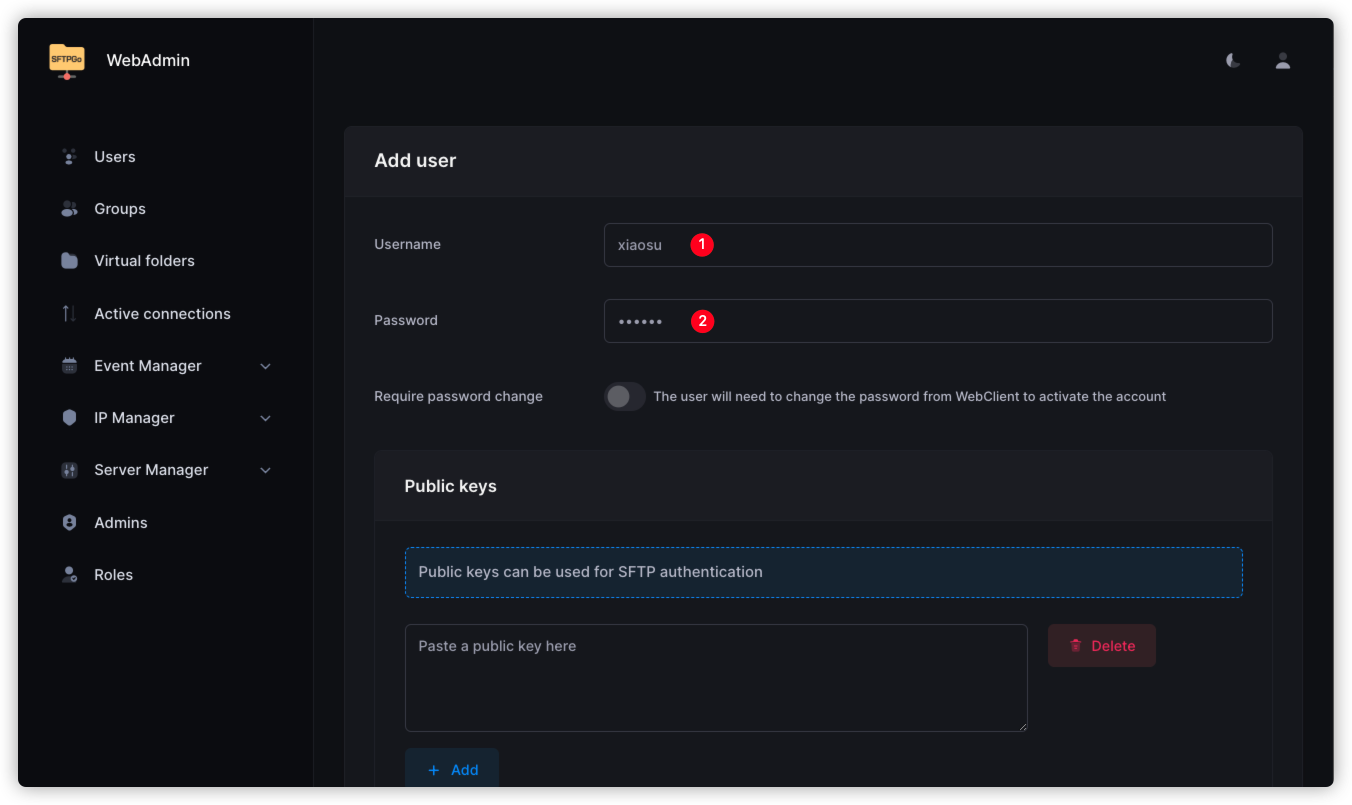The image size is (1352, 805).
Task: Click the Active connections arrows icon
Action: point(69,314)
